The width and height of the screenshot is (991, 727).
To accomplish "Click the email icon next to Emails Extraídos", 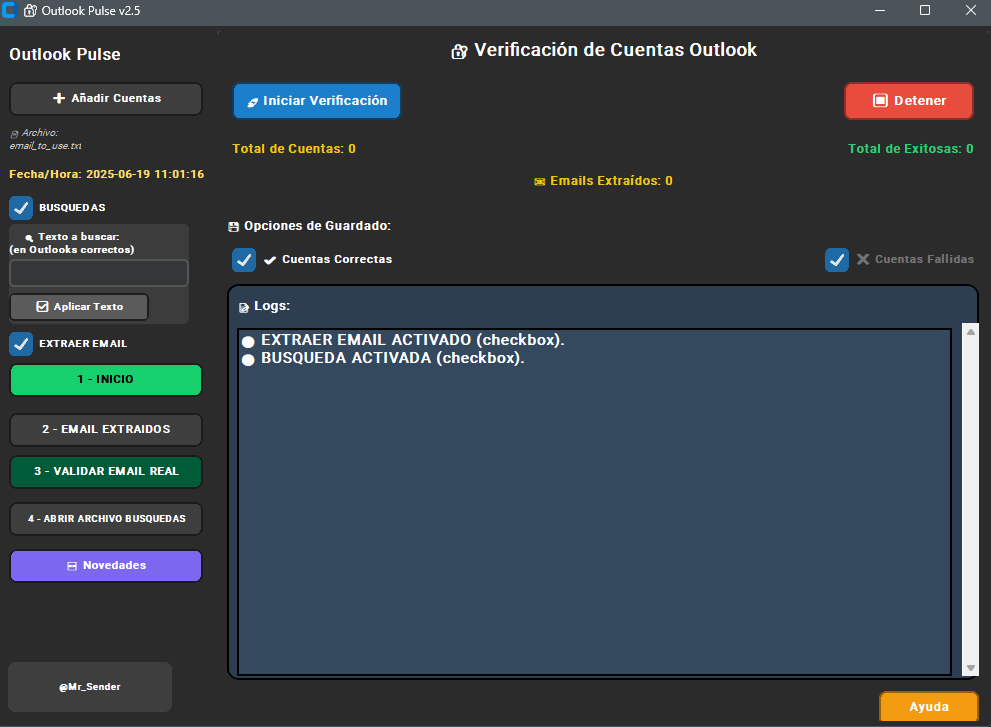I will [542, 181].
